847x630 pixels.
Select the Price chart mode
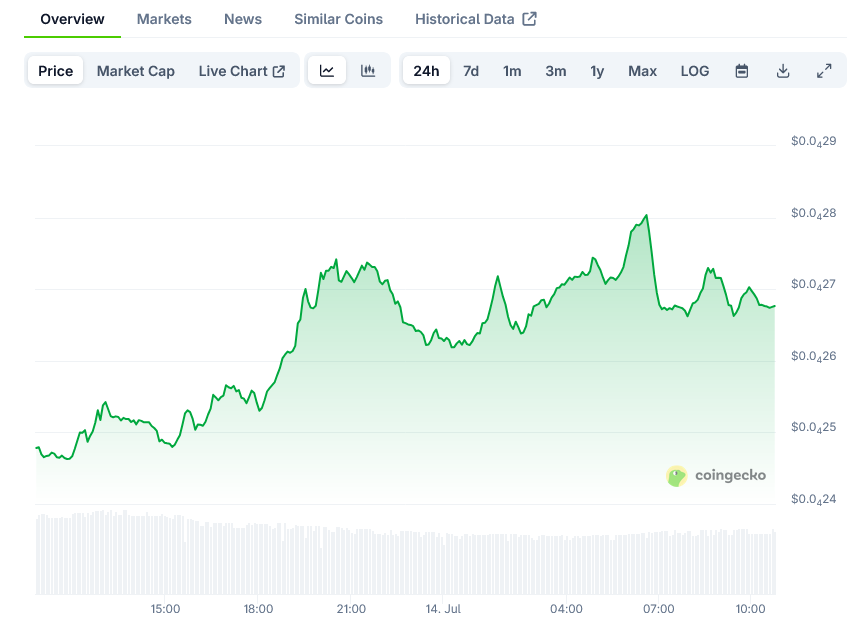click(x=56, y=71)
